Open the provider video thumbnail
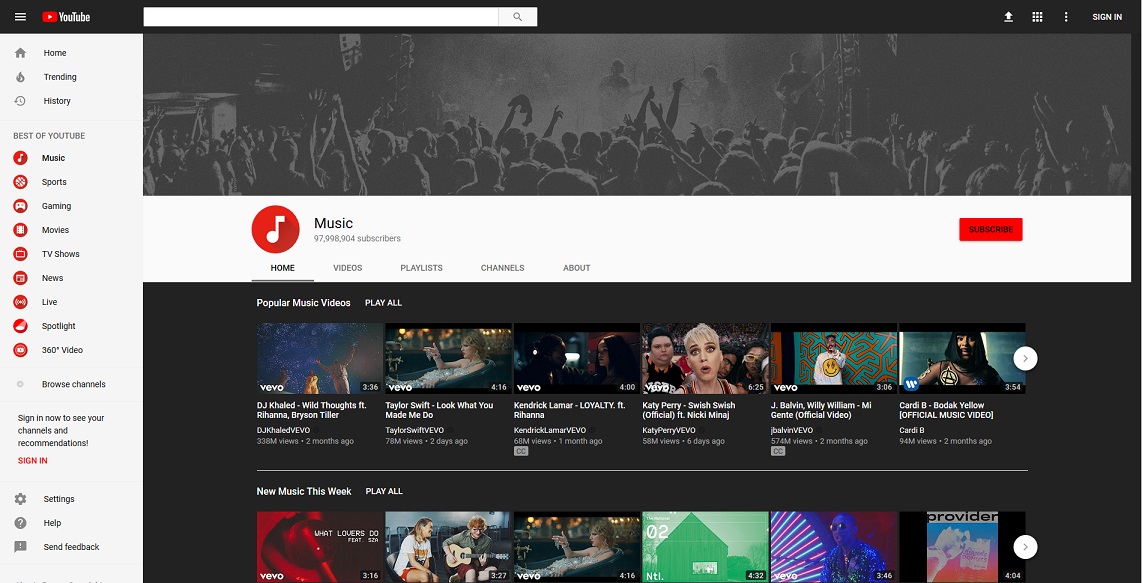 (x=962, y=547)
